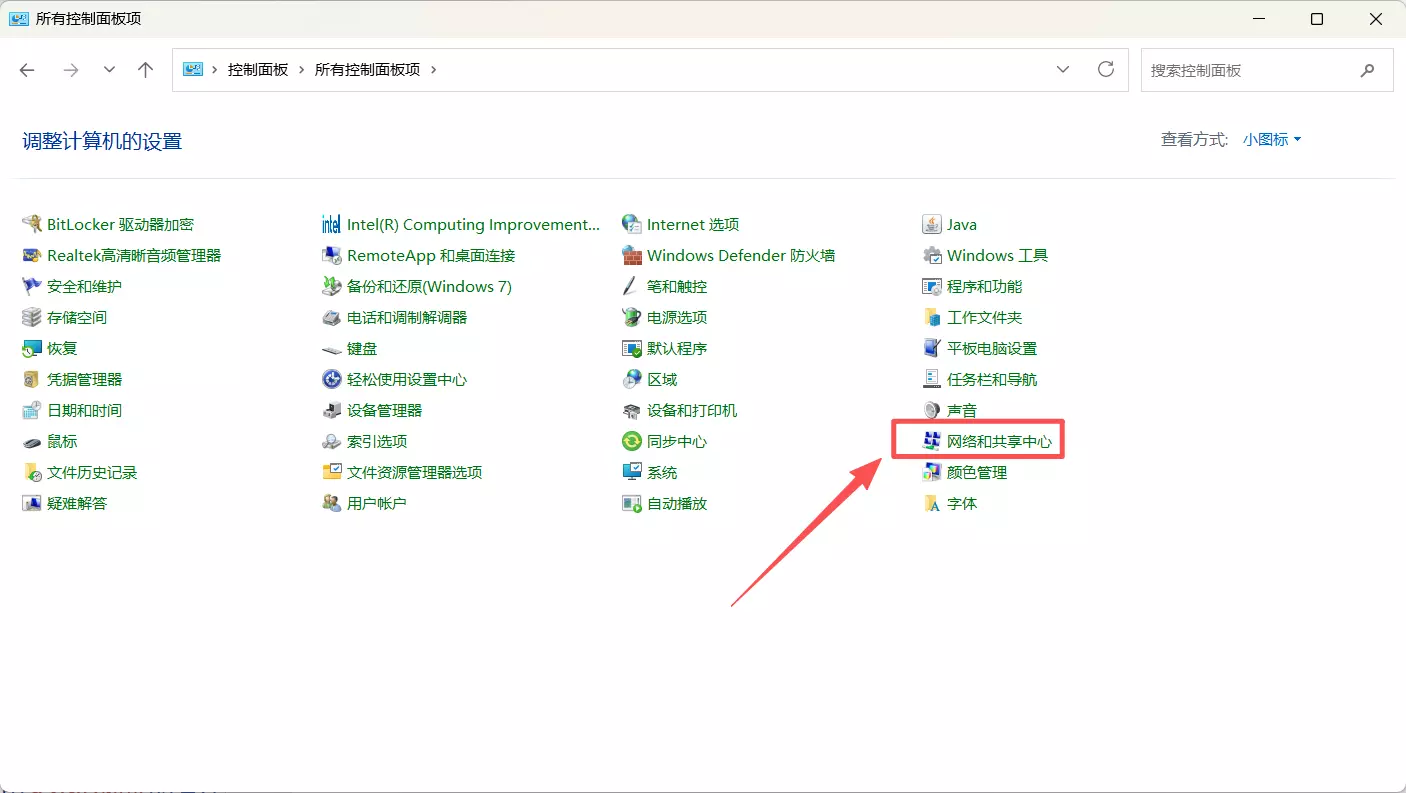Open the 恢复 icon
The height and width of the screenshot is (793, 1406).
[x=31, y=348]
